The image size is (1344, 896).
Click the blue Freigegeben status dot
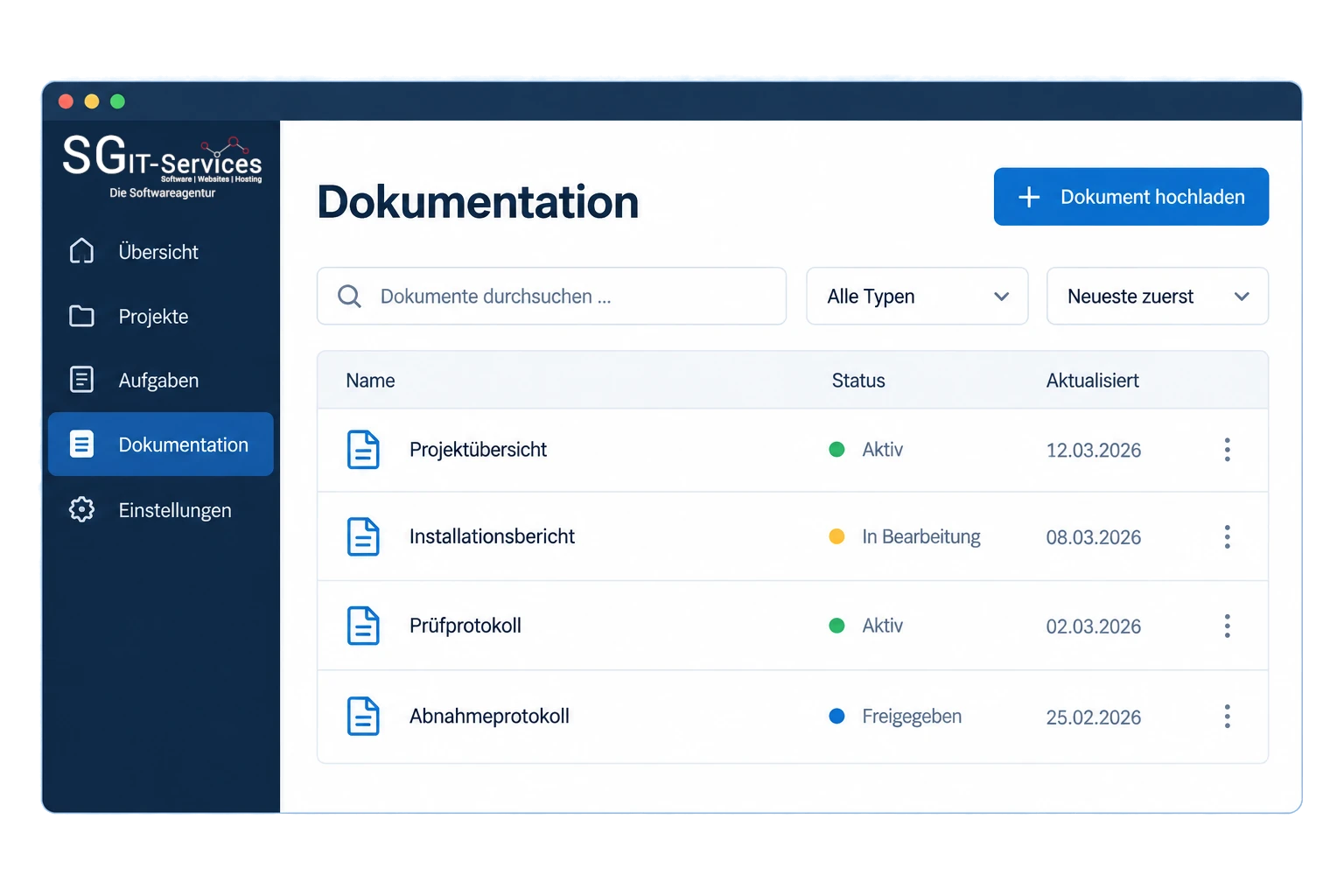coord(836,716)
